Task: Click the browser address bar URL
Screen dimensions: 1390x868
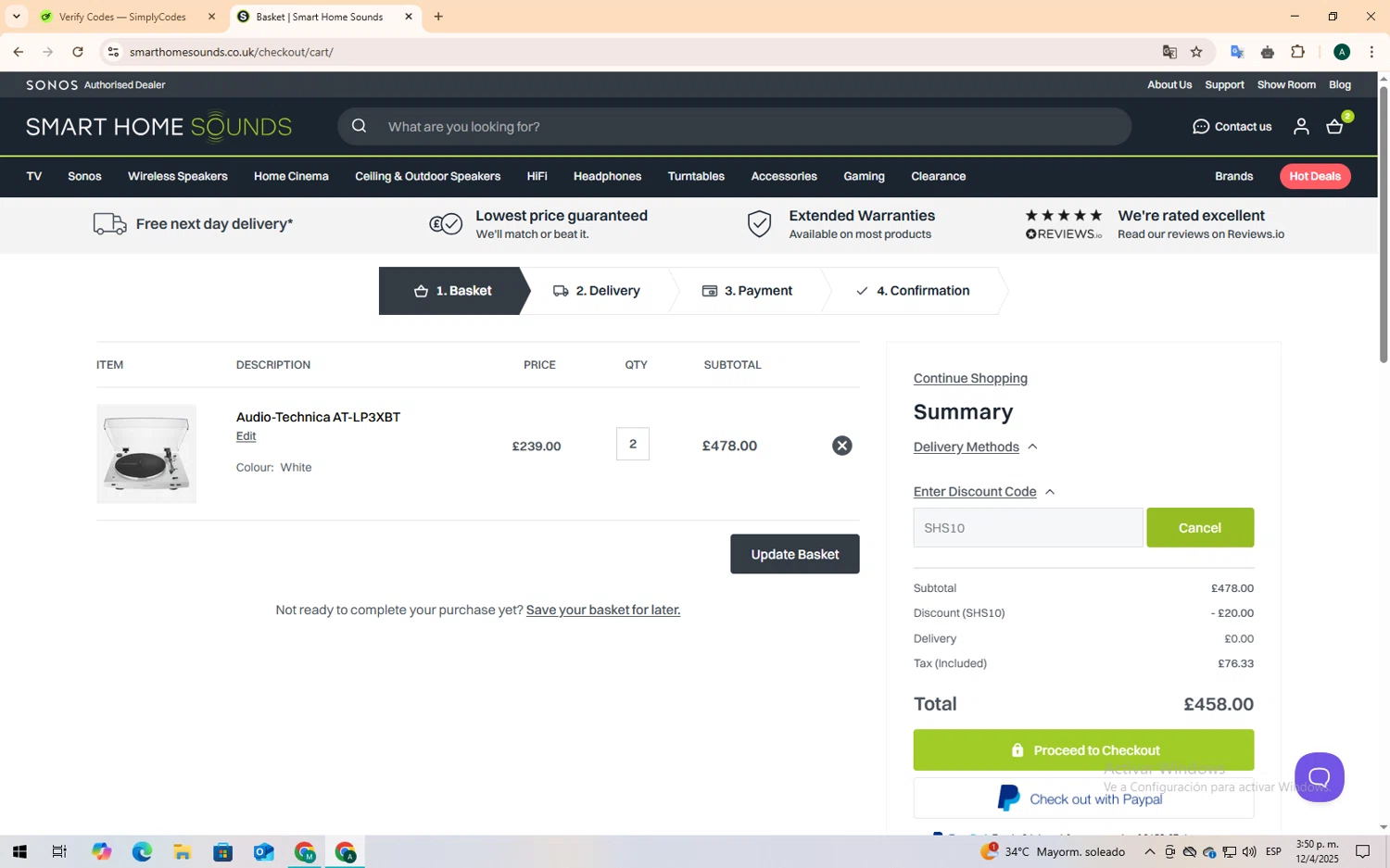Action: pos(232,52)
